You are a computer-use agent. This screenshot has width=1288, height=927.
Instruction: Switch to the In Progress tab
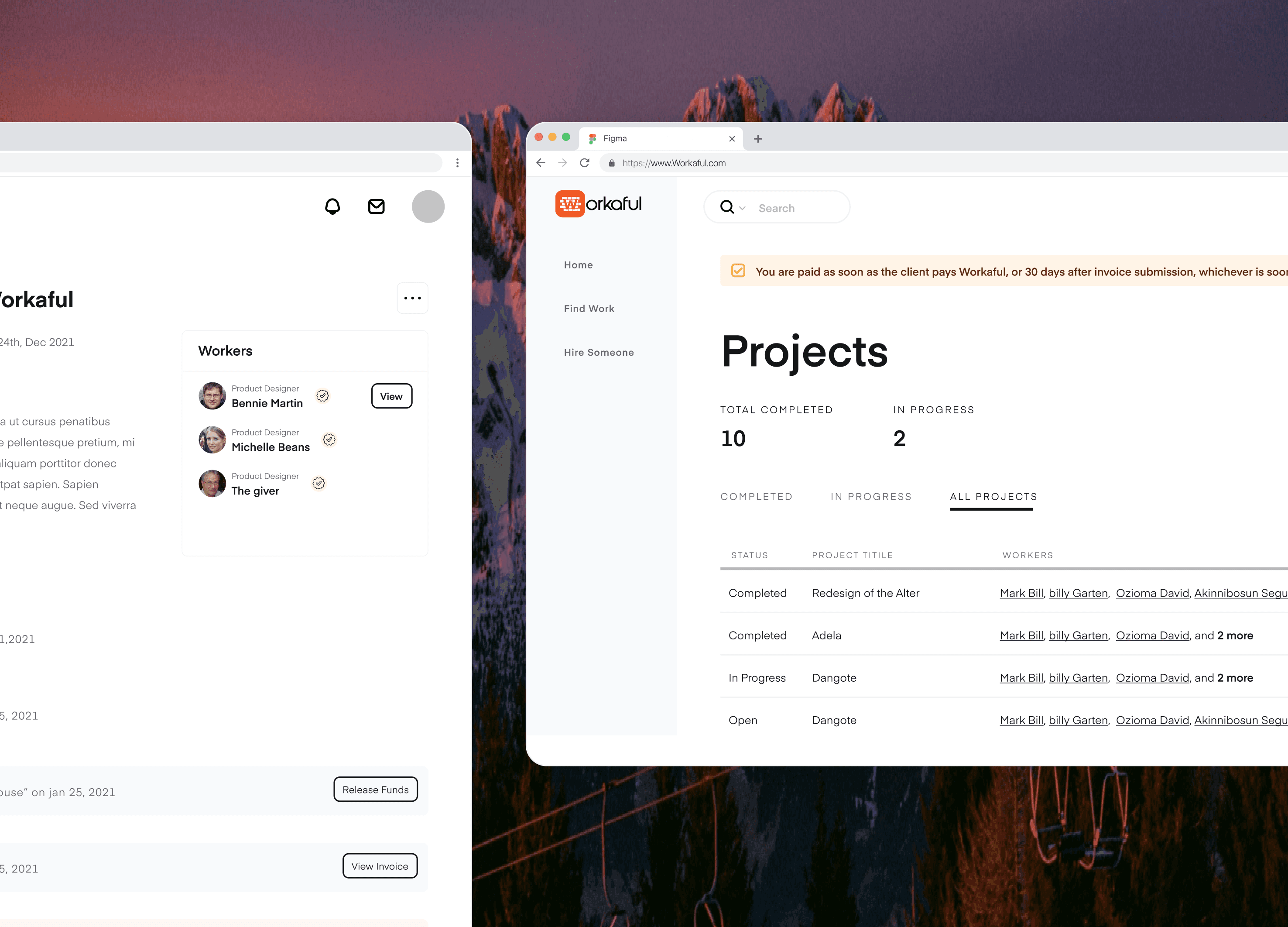870,496
